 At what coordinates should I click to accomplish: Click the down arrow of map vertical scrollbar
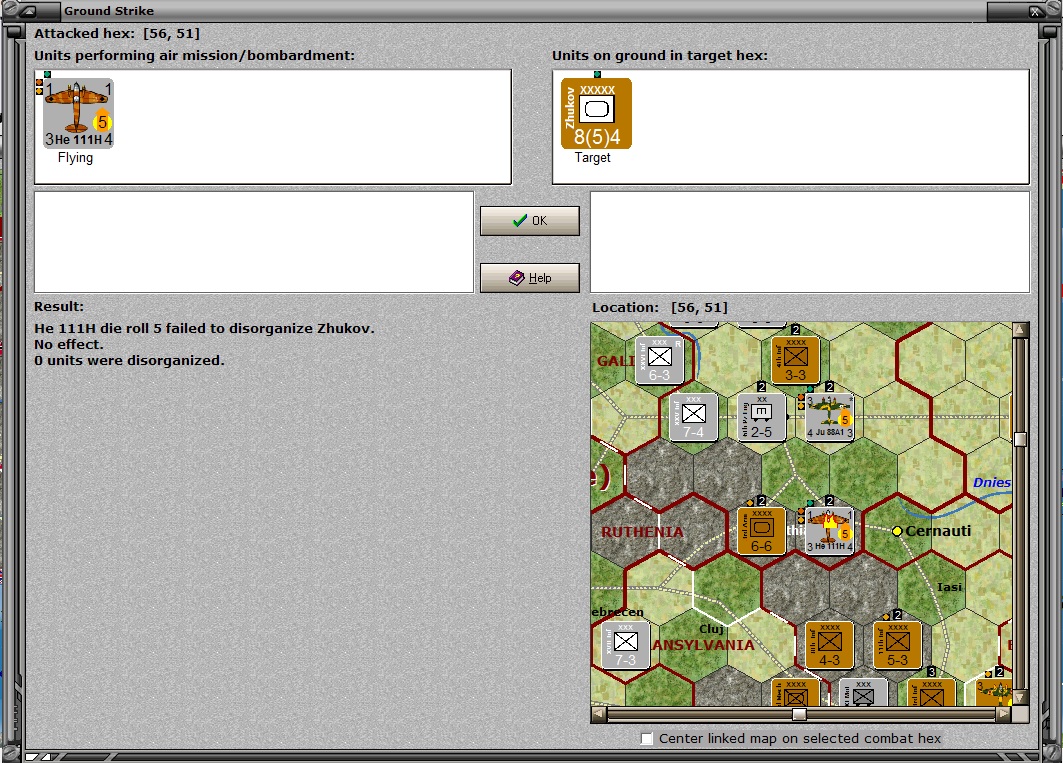[1020, 697]
